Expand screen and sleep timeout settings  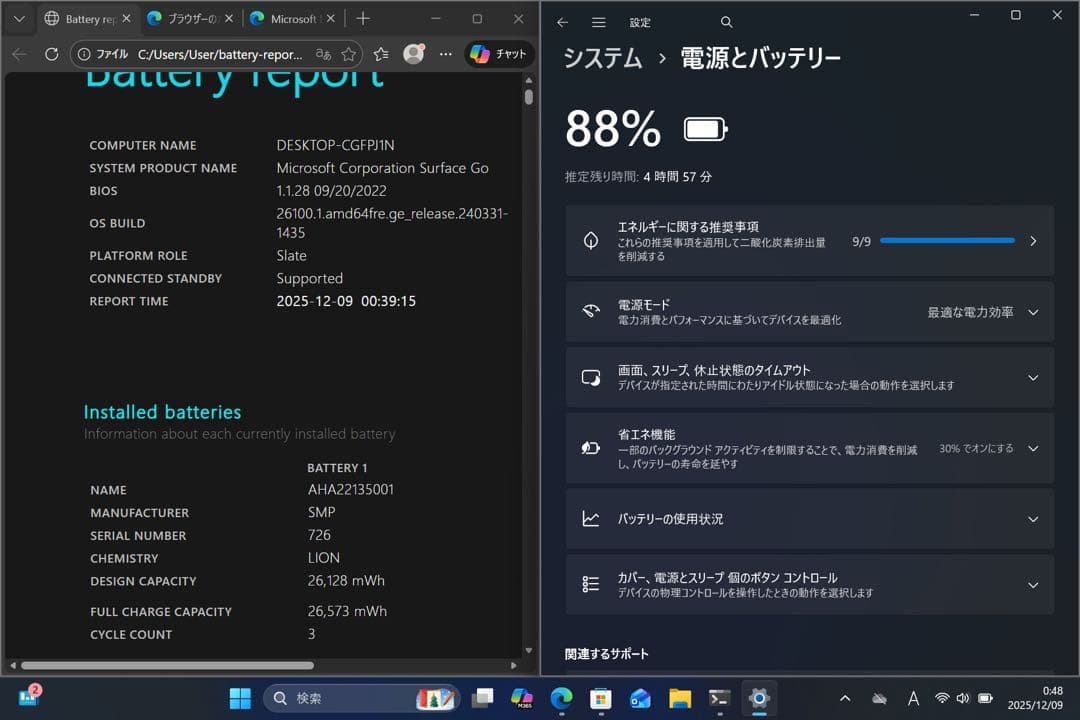tap(1033, 377)
